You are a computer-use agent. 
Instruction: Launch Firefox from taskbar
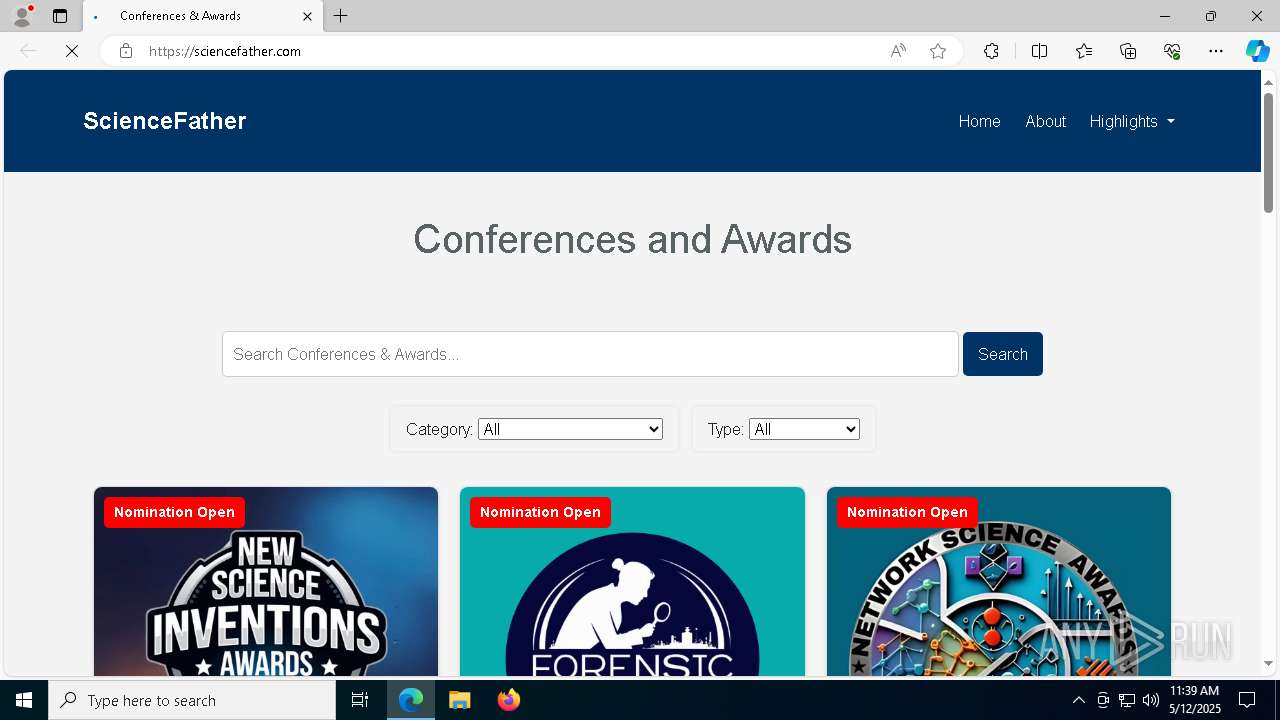pos(508,700)
